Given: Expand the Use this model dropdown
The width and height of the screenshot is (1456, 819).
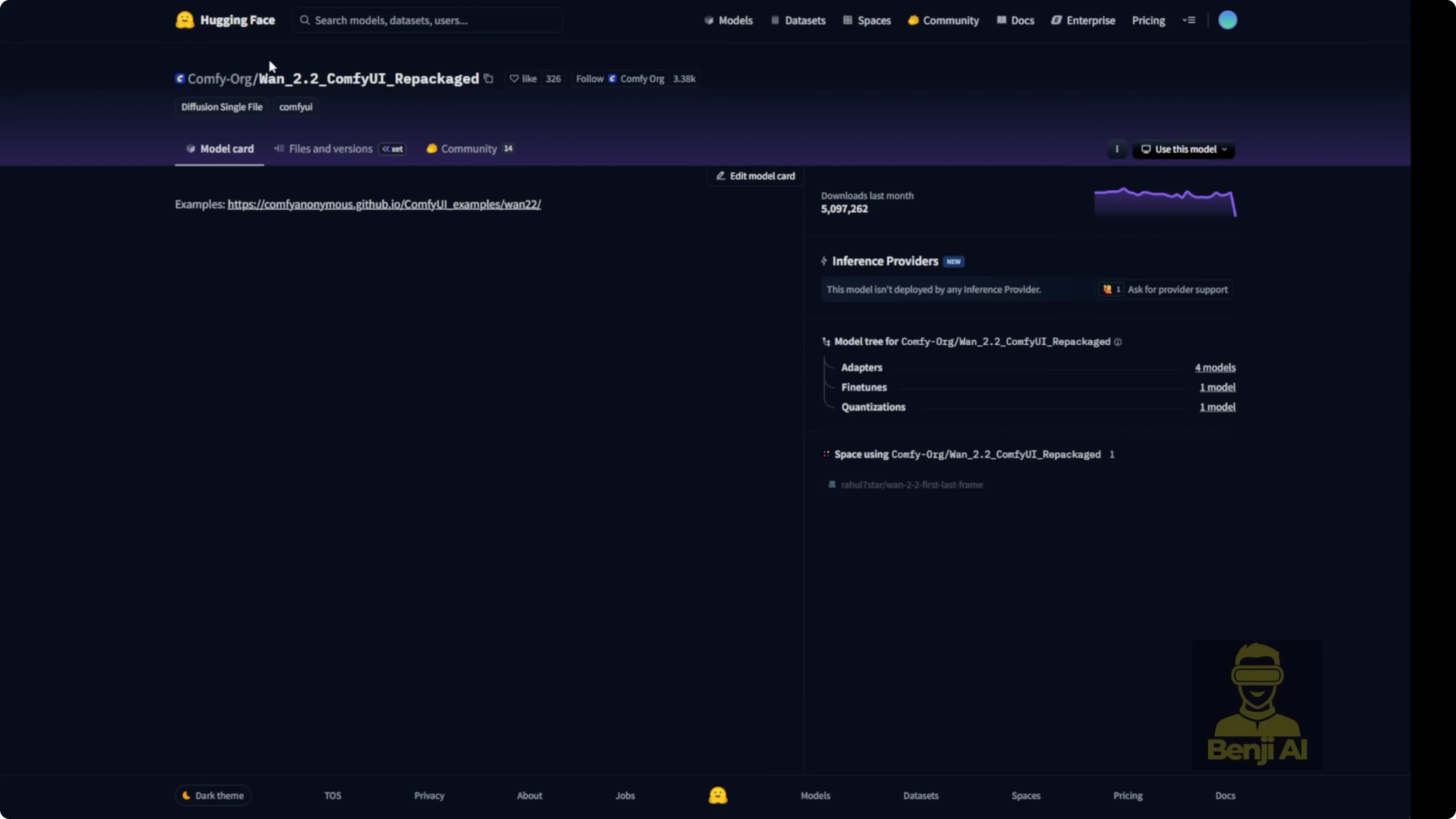Looking at the screenshot, I should 1183,149.
